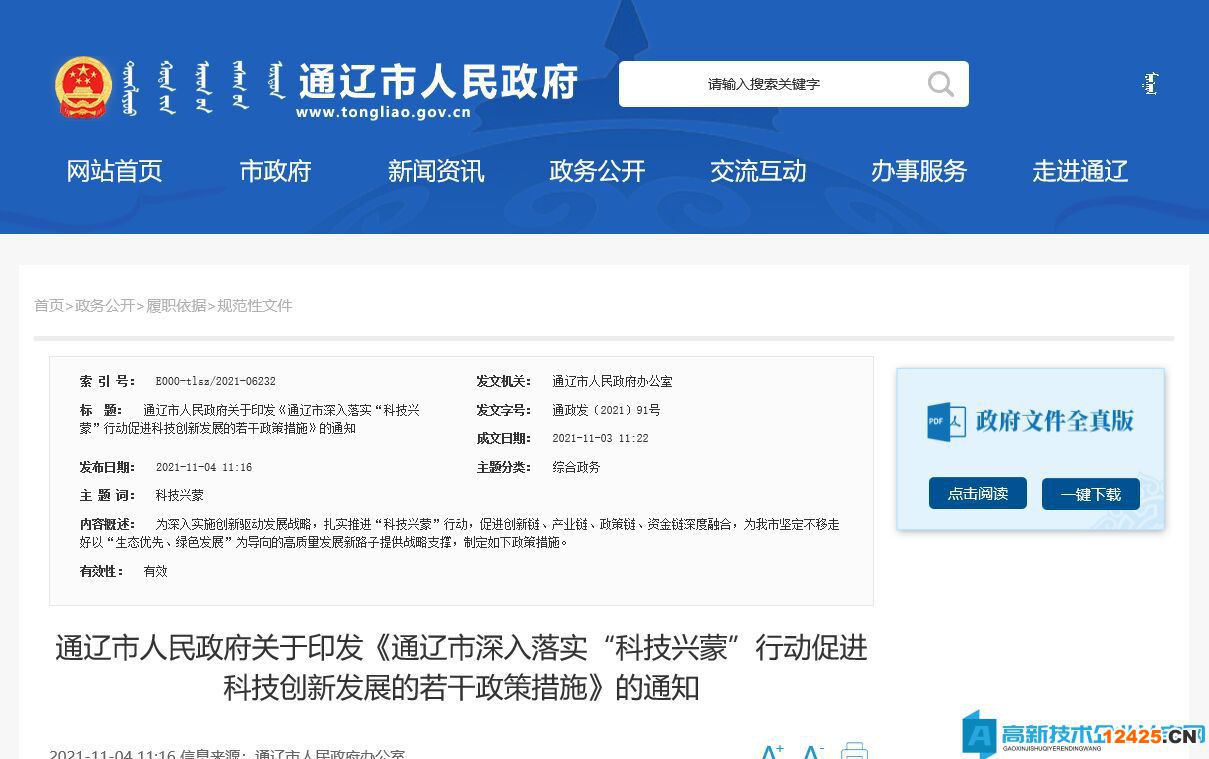Viewport: 1209px width, 759px height.
Task: Select the 网站首页 tab
Action: click(114, 171)
